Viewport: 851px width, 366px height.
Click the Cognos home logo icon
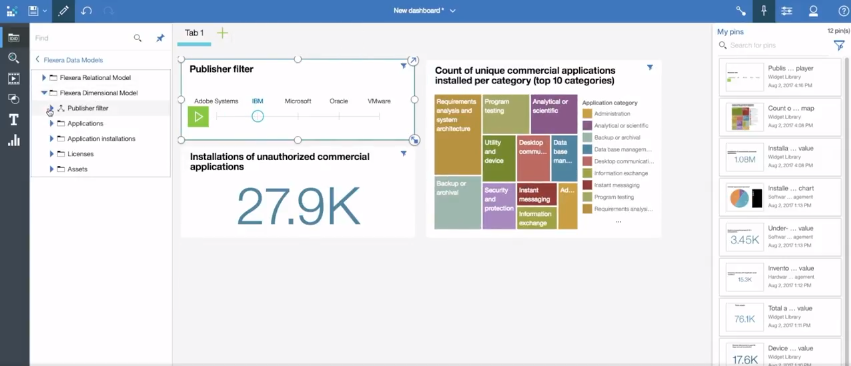(12, 10)
